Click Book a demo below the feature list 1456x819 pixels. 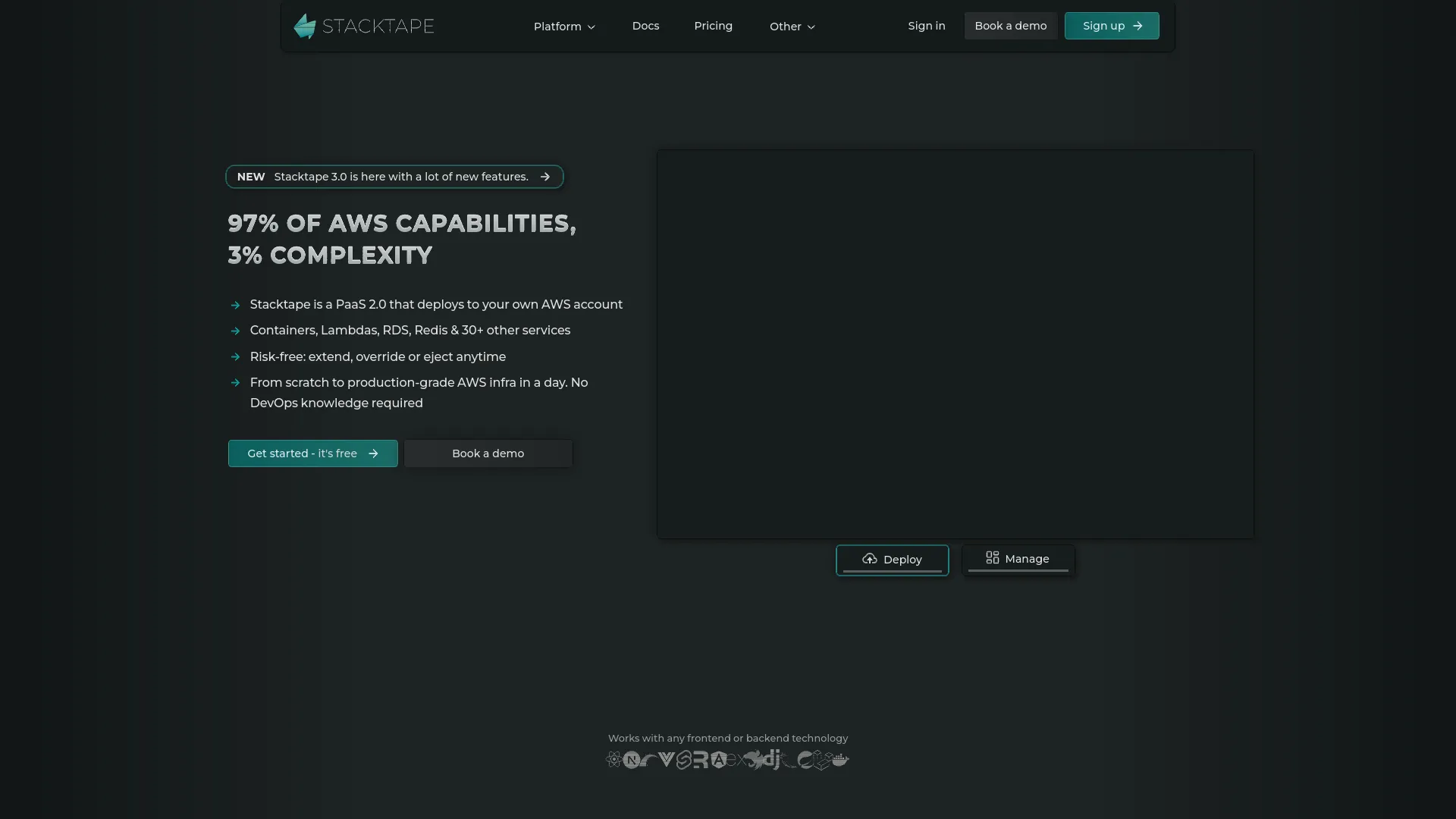pyautogui.click(x=488, y=453)
